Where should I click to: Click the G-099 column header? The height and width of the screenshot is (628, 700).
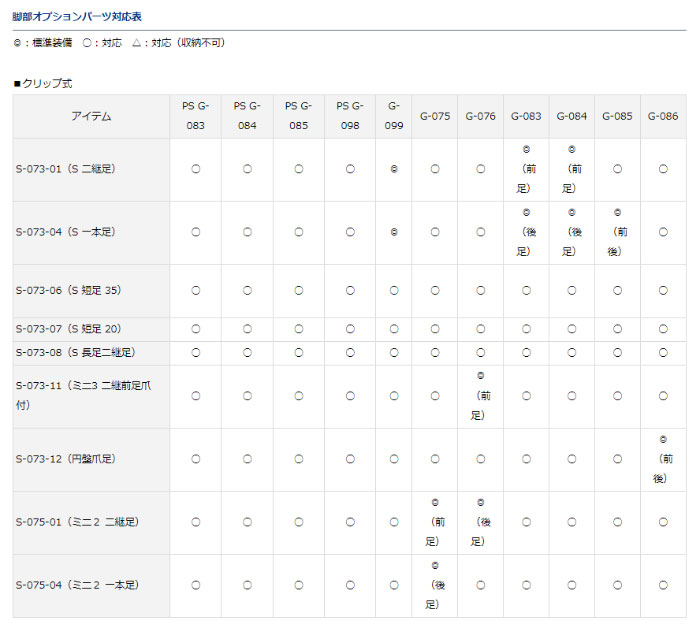click(x=394, y=116)
